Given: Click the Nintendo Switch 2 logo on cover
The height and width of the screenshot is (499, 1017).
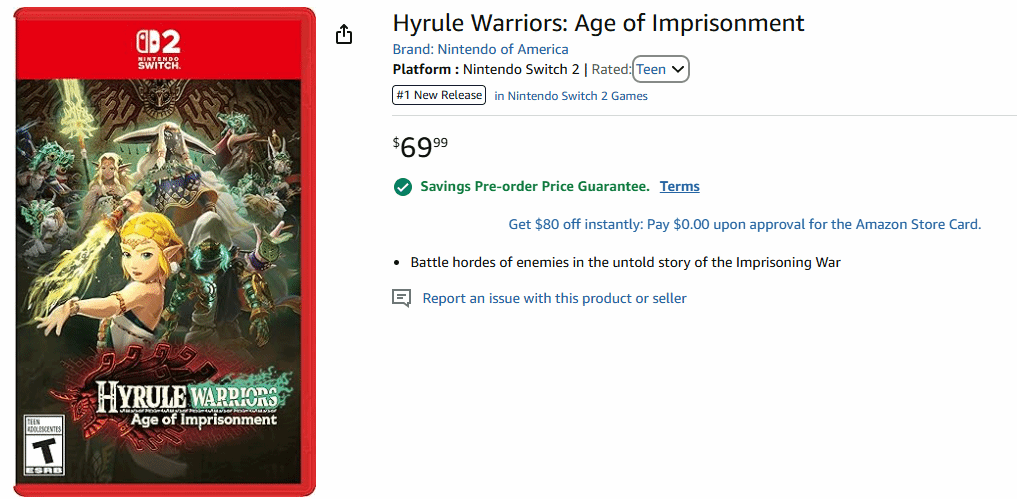Looking at the screenshot, I should (x=158, y=46).
